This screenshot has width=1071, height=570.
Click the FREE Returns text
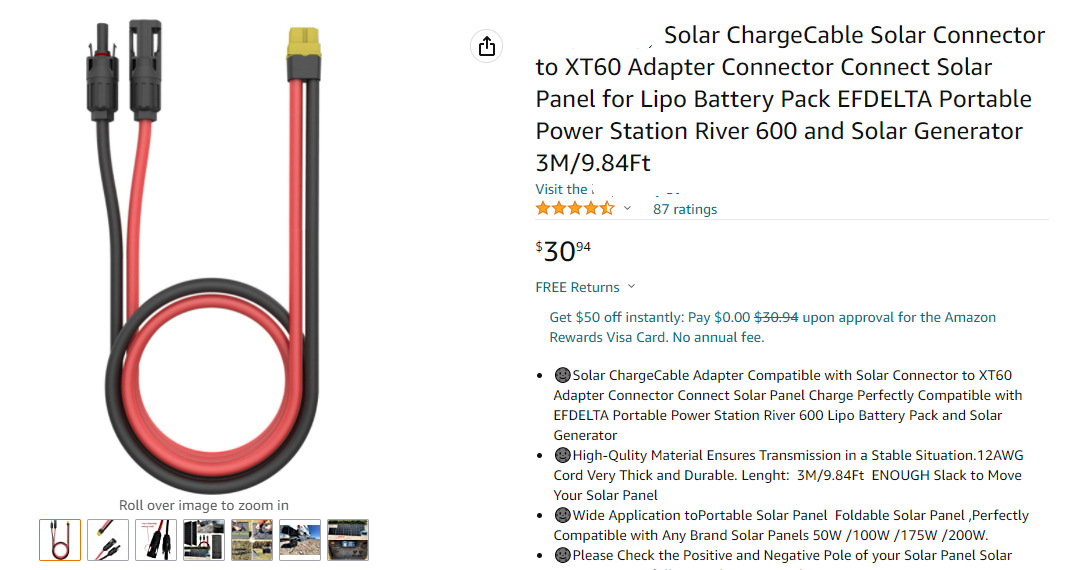pos(577,287)
